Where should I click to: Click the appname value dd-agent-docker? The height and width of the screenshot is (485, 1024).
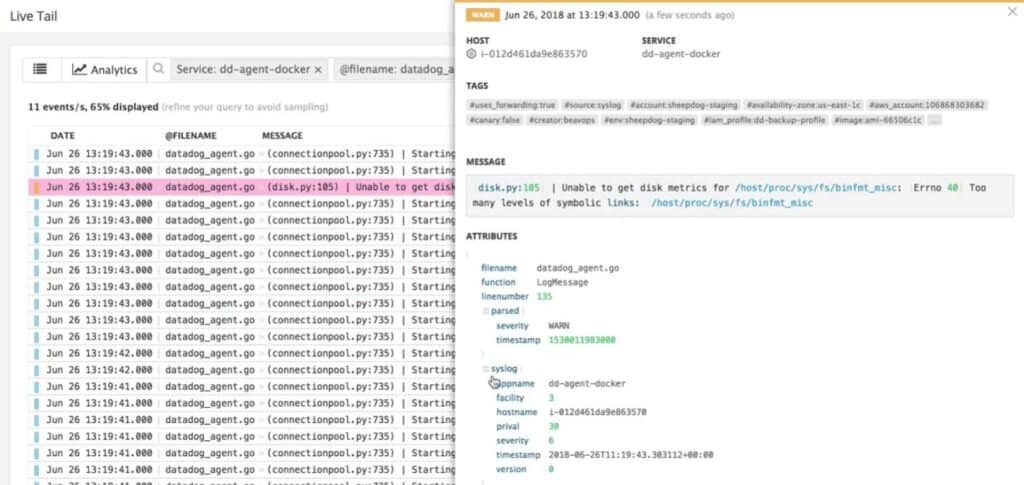click(586, 384)
